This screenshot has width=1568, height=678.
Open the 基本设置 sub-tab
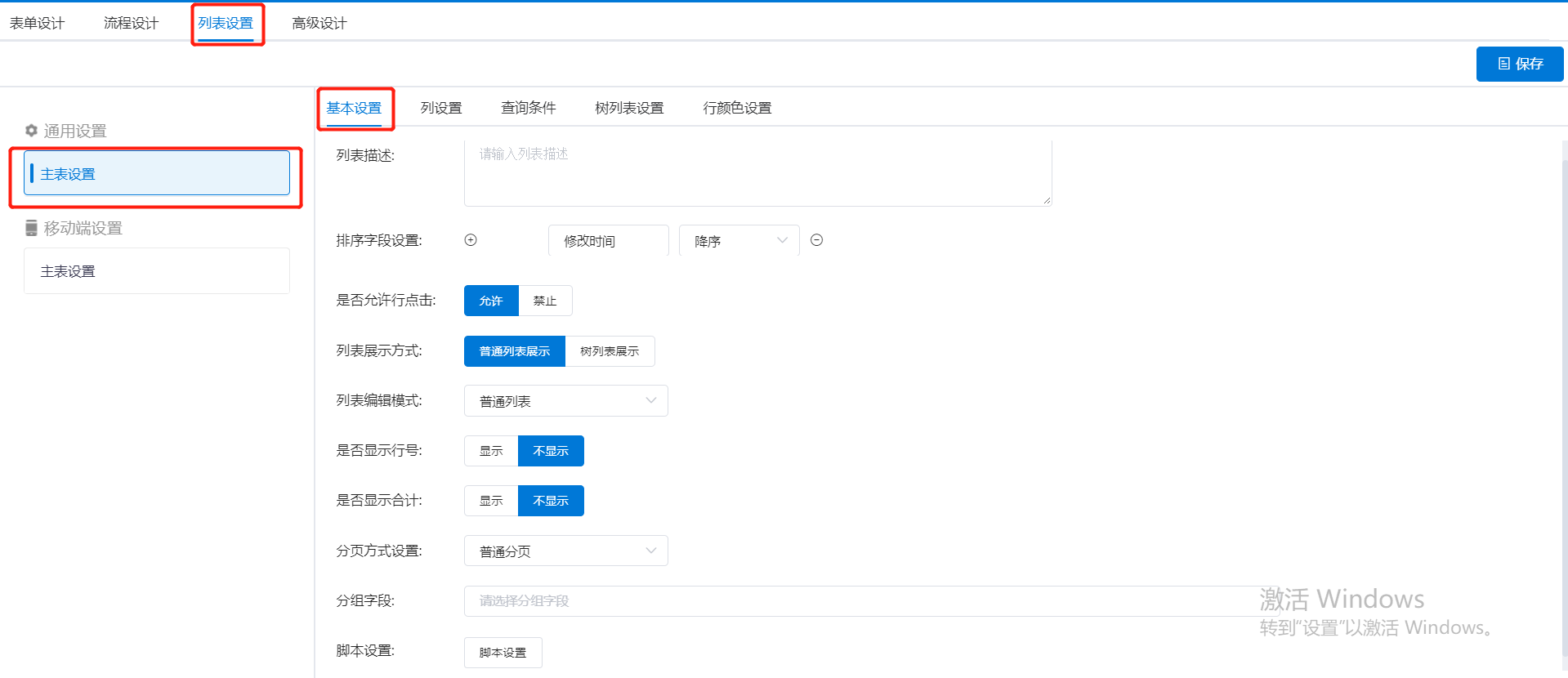pyautogui.click(x=354, y=108)
